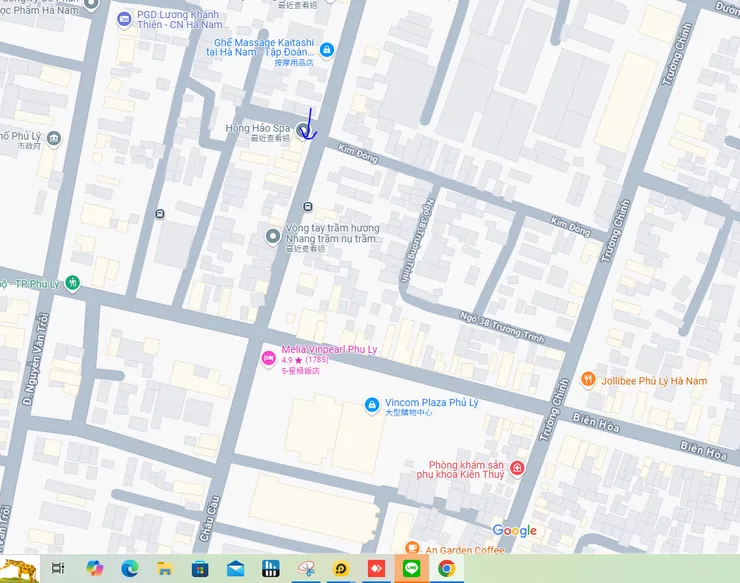This screenshot has width=740, height=583.
Task: Open File Explorer from the taskbar
Action: (x=164, y=568)
